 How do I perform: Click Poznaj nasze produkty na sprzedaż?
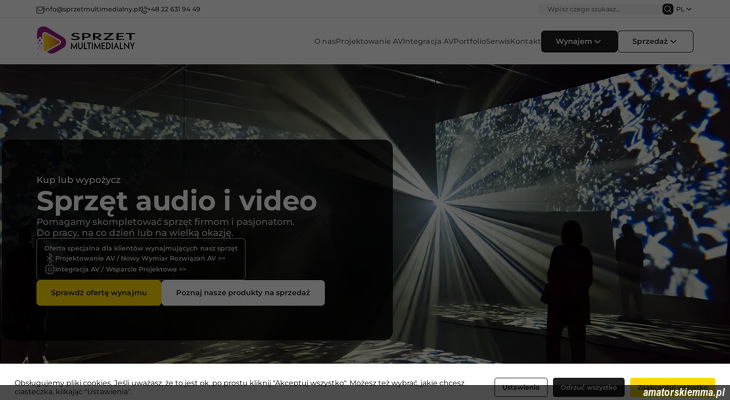coord(243,293)
